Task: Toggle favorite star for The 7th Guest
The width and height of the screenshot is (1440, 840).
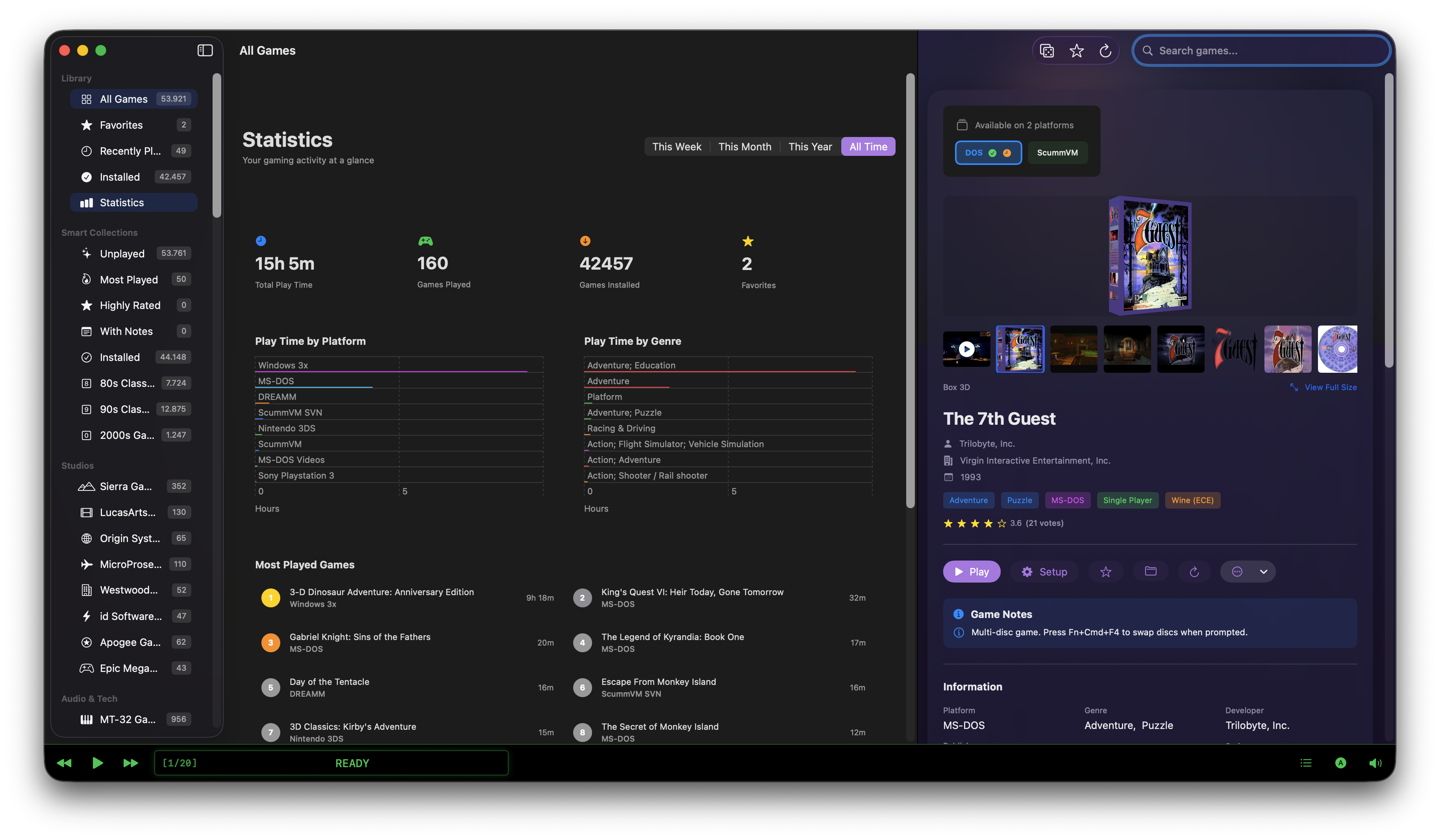Action: click(1106, 572)
